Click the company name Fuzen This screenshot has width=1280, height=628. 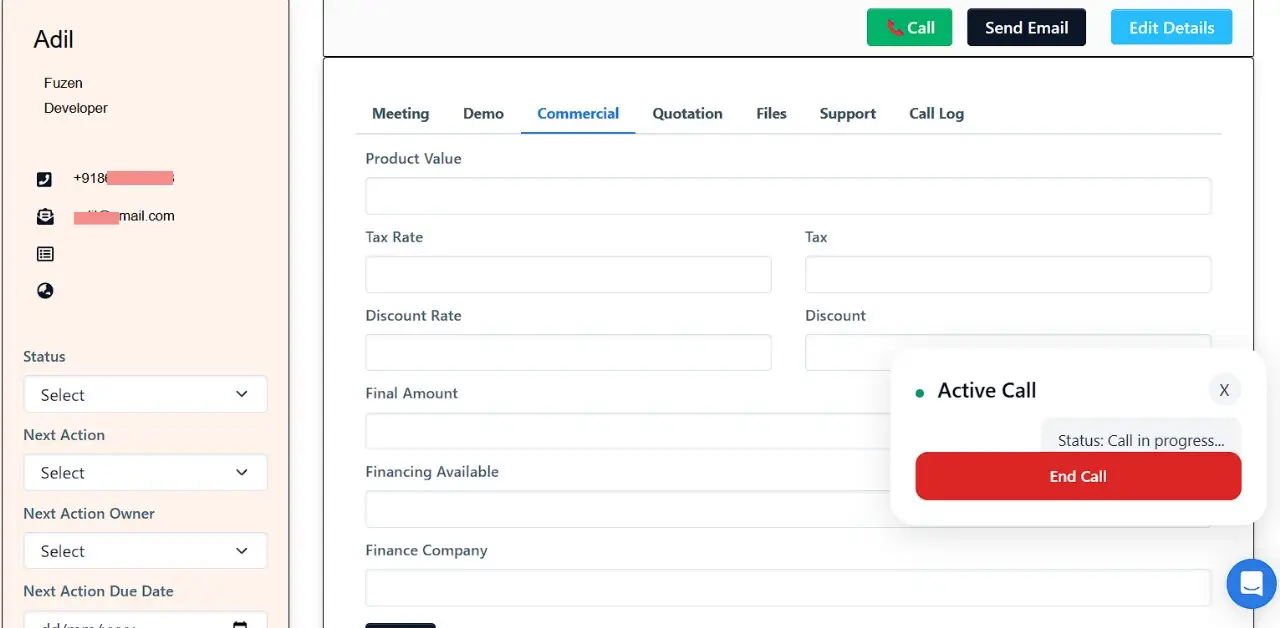[x=63, y=83]
